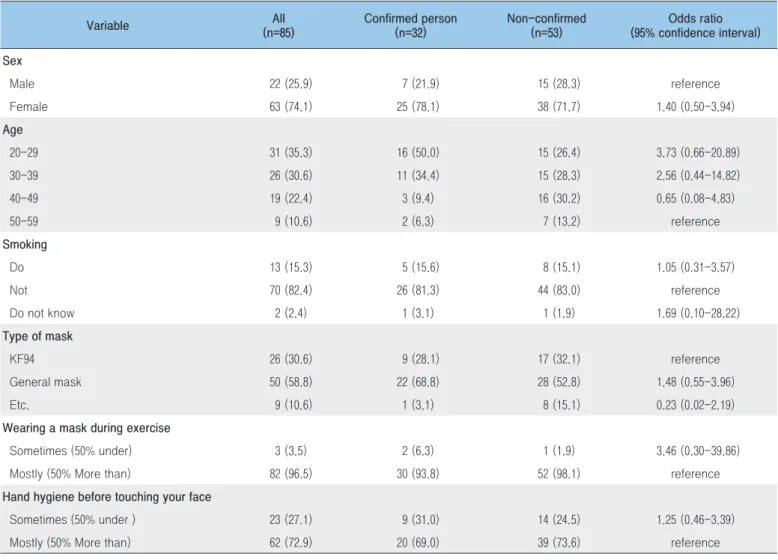Click the value '23 (27.1)'

291,520
